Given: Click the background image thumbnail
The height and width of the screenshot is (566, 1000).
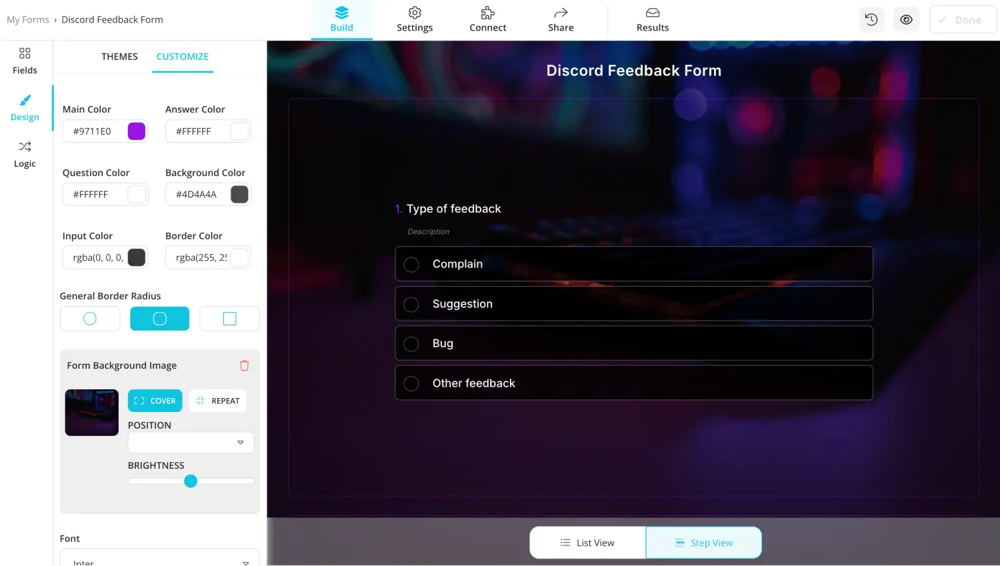Looking at the screenshot, I should point(92,413).
